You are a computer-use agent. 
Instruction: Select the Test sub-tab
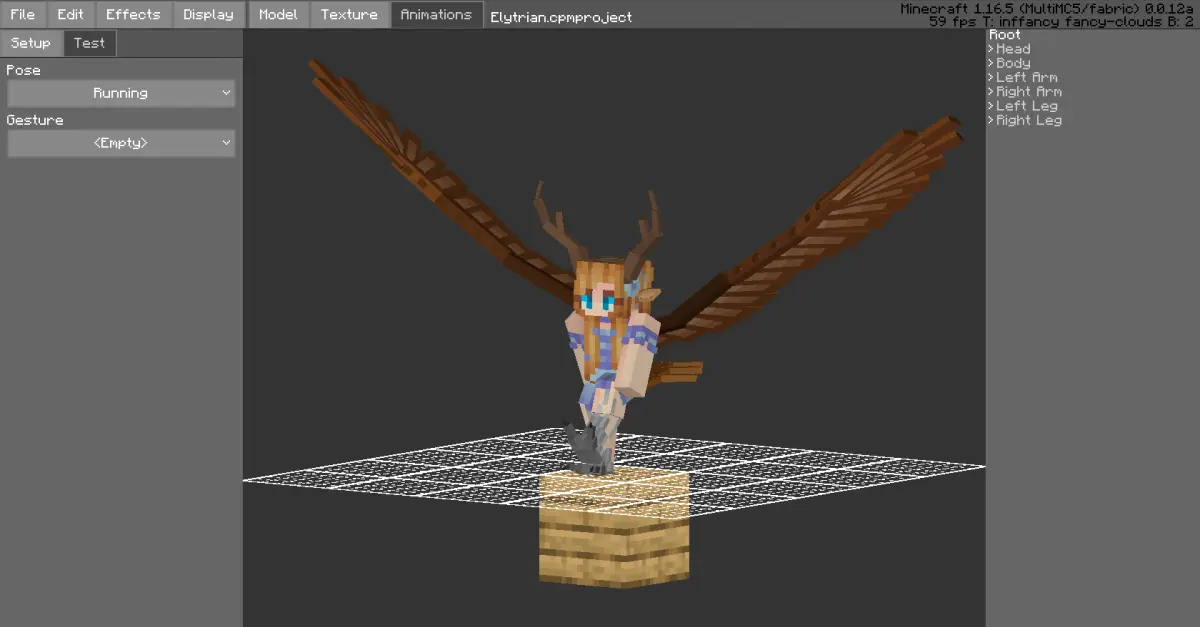[x=89, y=43]
